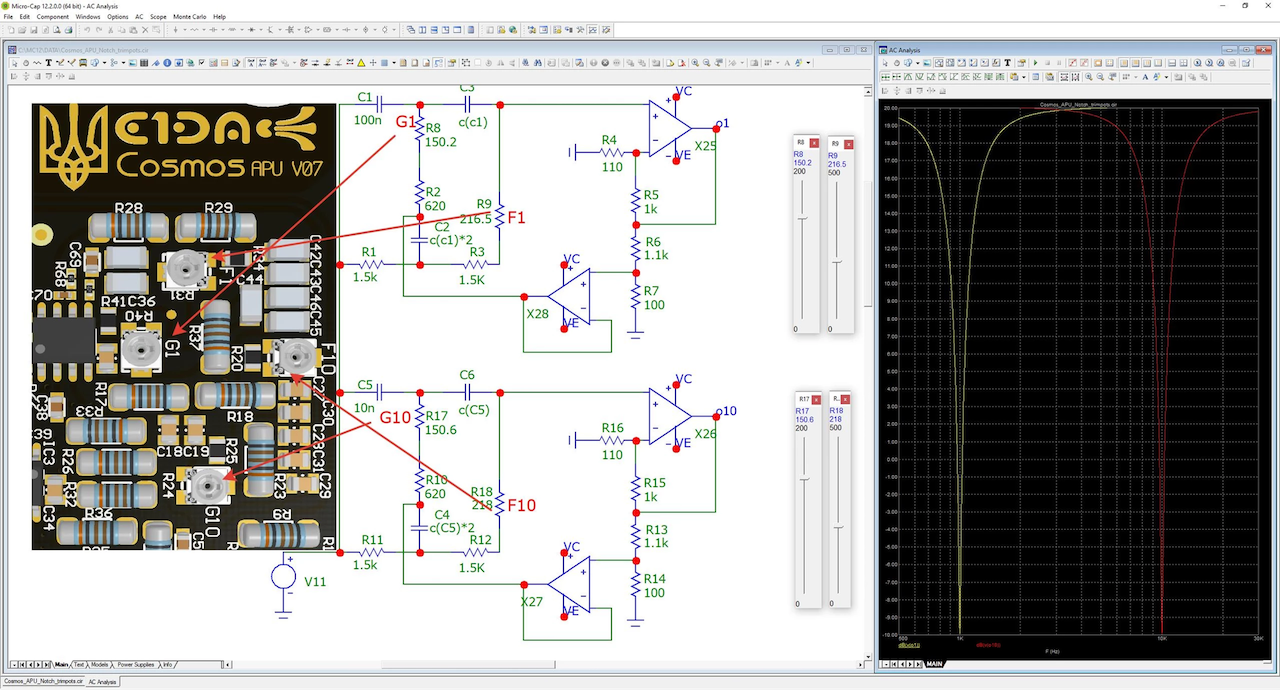Click the Info icon in schematic toolbar

click(x=167, y=63)
